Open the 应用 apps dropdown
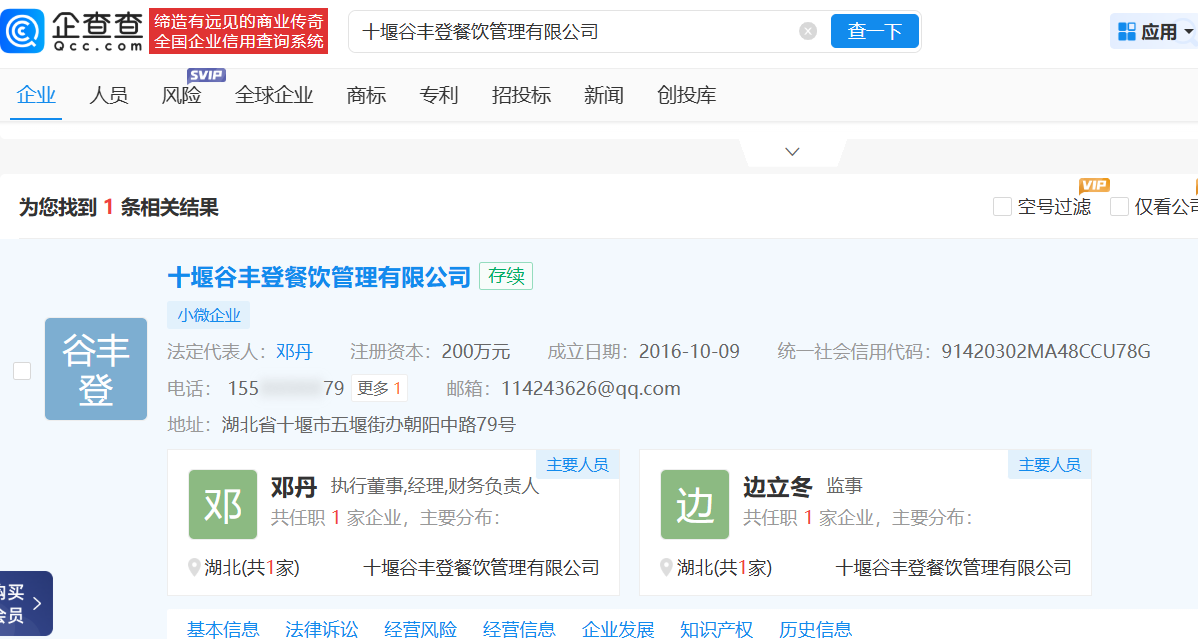The width and height of the screenshot is (1198, 639). tap(1154, 31)
